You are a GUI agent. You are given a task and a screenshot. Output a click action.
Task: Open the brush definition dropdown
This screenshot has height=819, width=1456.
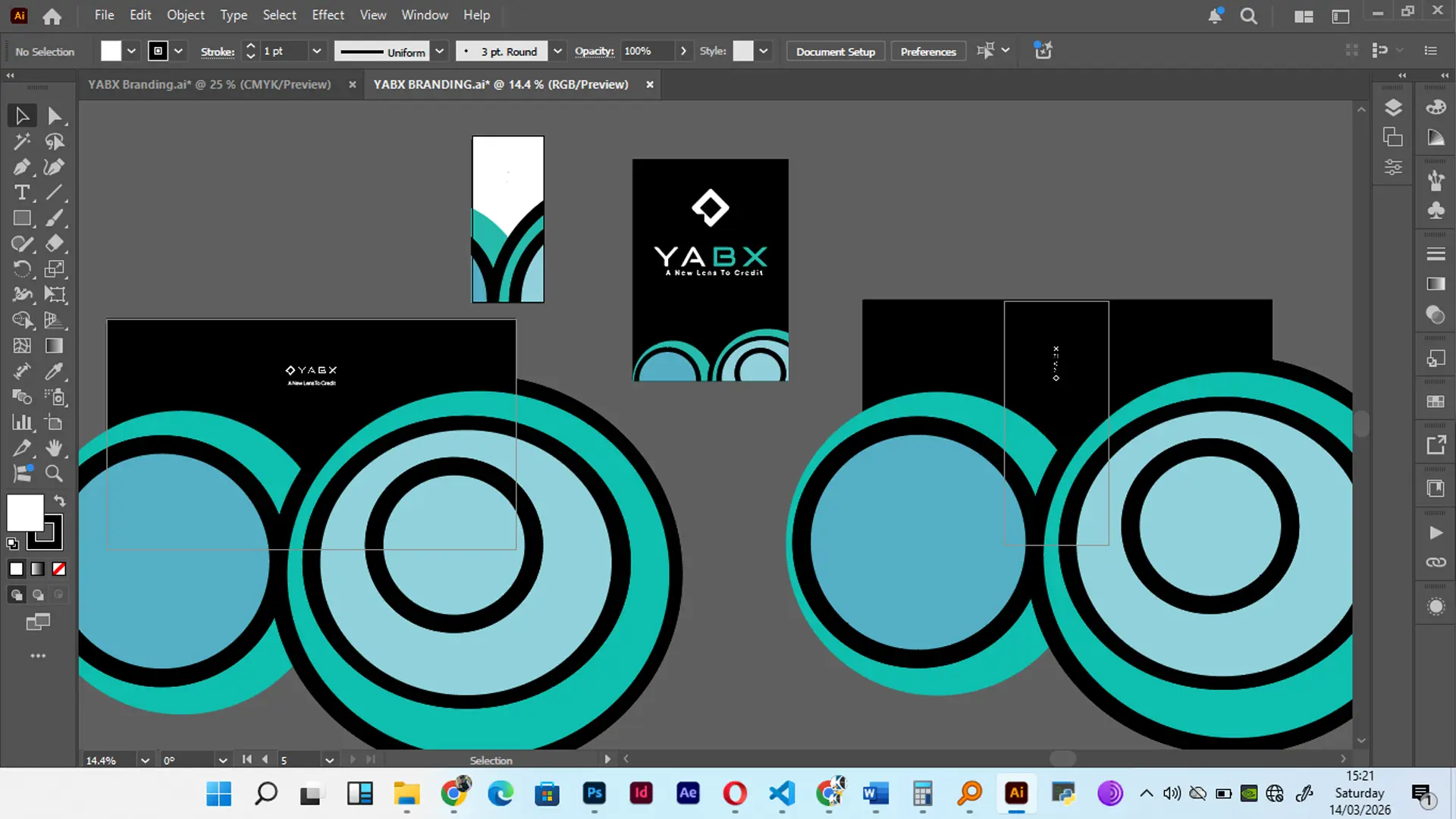557,51
